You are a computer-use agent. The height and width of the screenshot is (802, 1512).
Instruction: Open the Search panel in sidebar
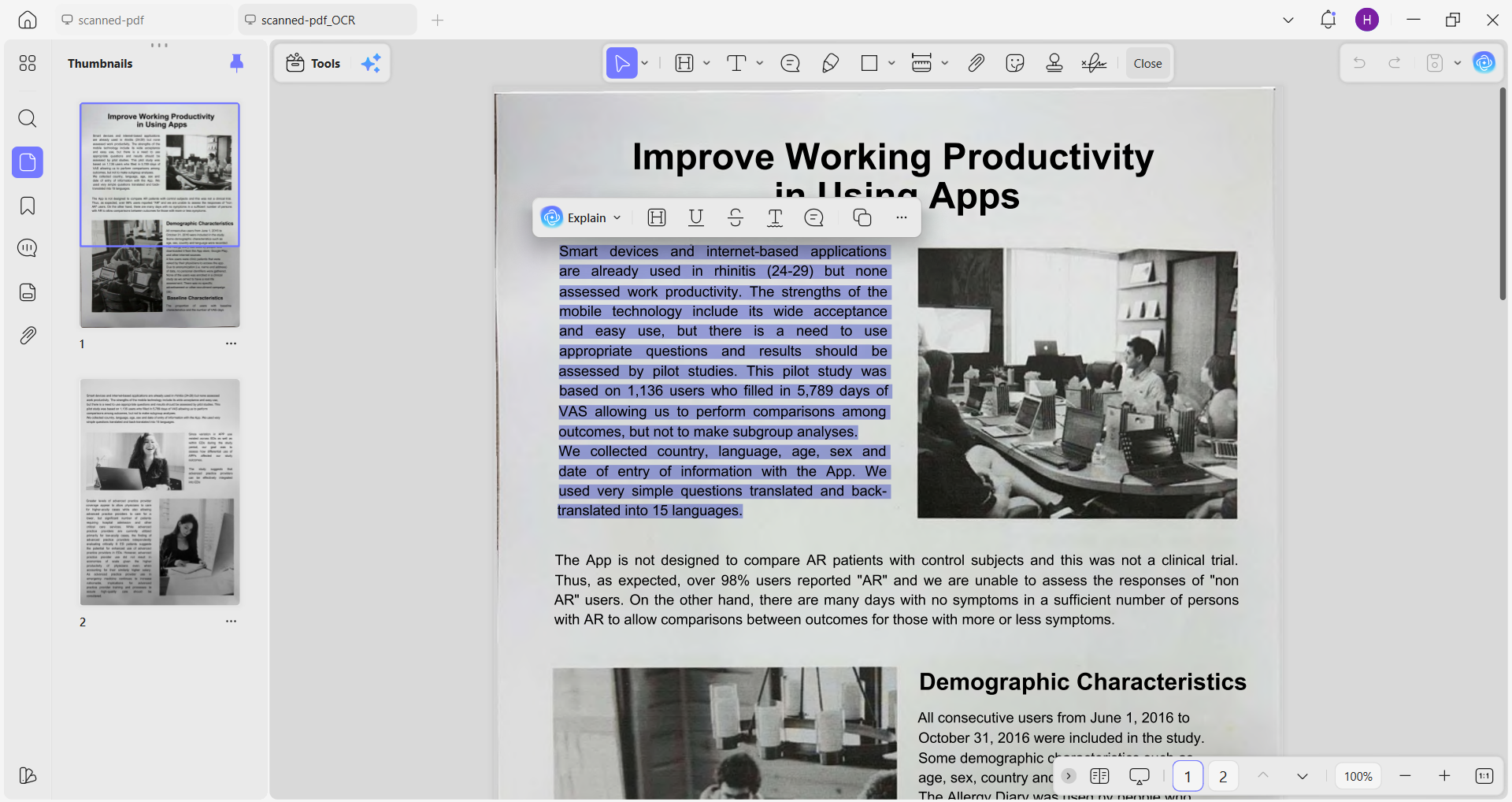coord(28,119)
